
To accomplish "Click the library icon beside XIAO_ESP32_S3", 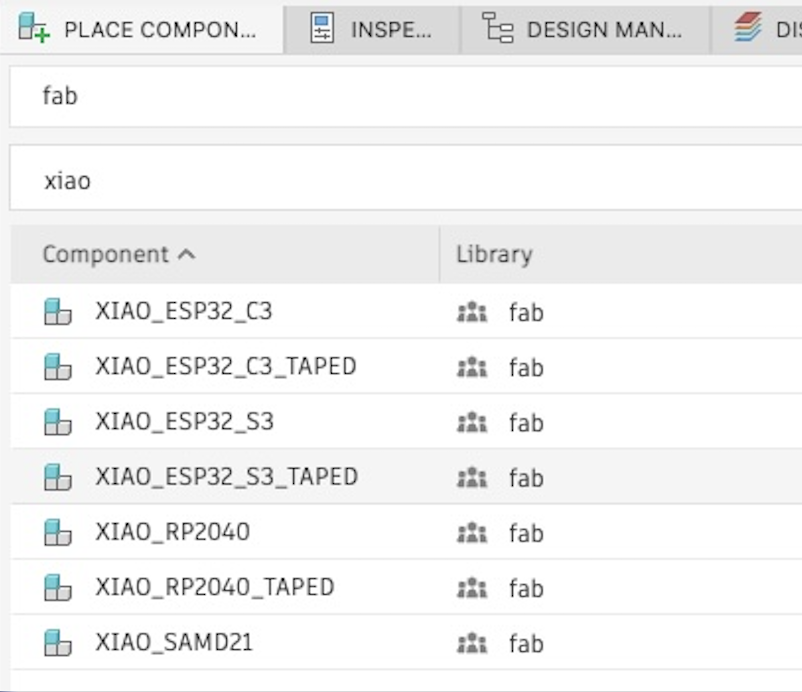I will pyautogui.click(x=471, y=422).
